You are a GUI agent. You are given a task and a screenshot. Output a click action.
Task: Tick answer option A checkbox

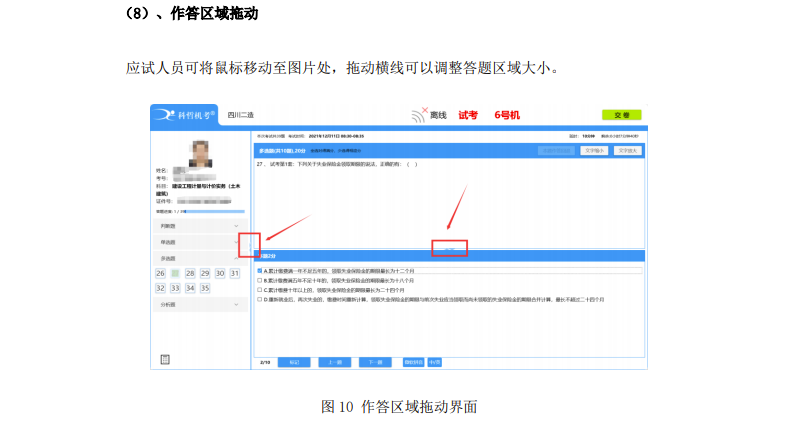tap(261, 271)
